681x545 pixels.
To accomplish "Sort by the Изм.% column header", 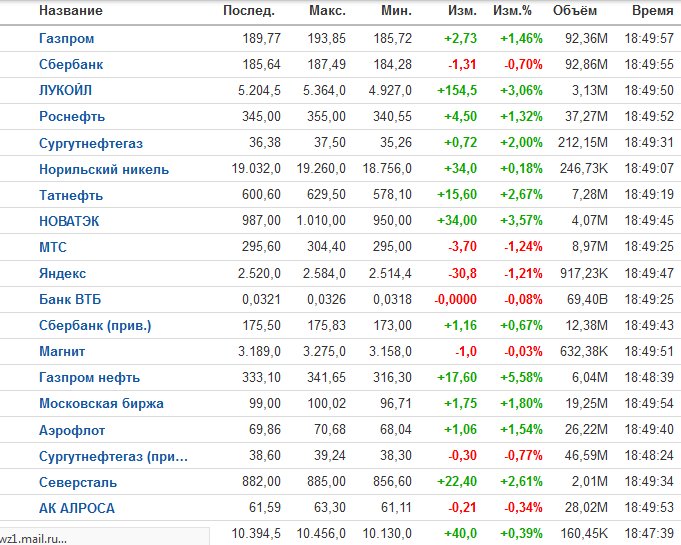I will click(x=512, y=10).
